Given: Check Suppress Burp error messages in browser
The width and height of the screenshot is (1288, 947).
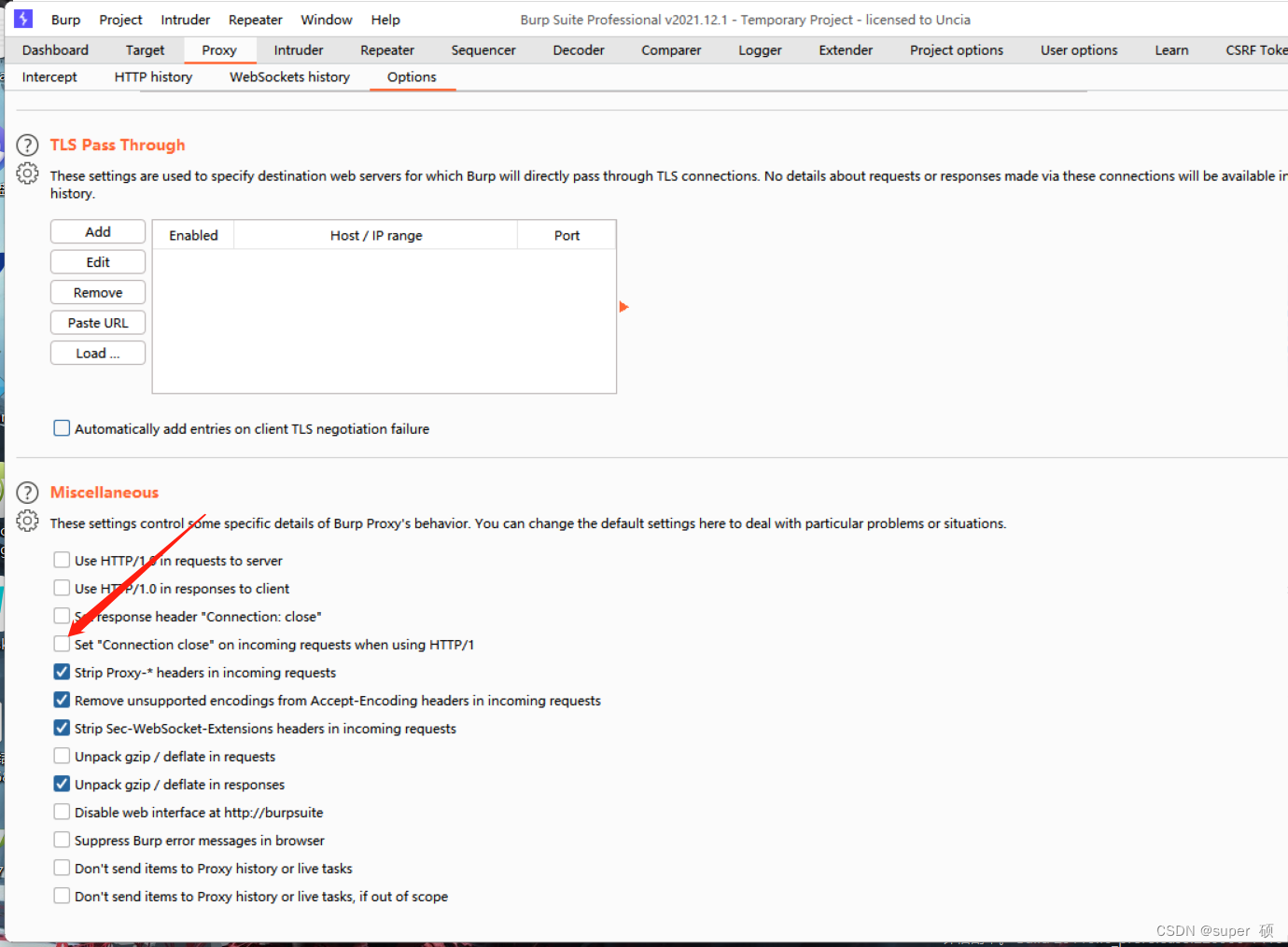Looking at the screenshot, I should pos(62,840).
